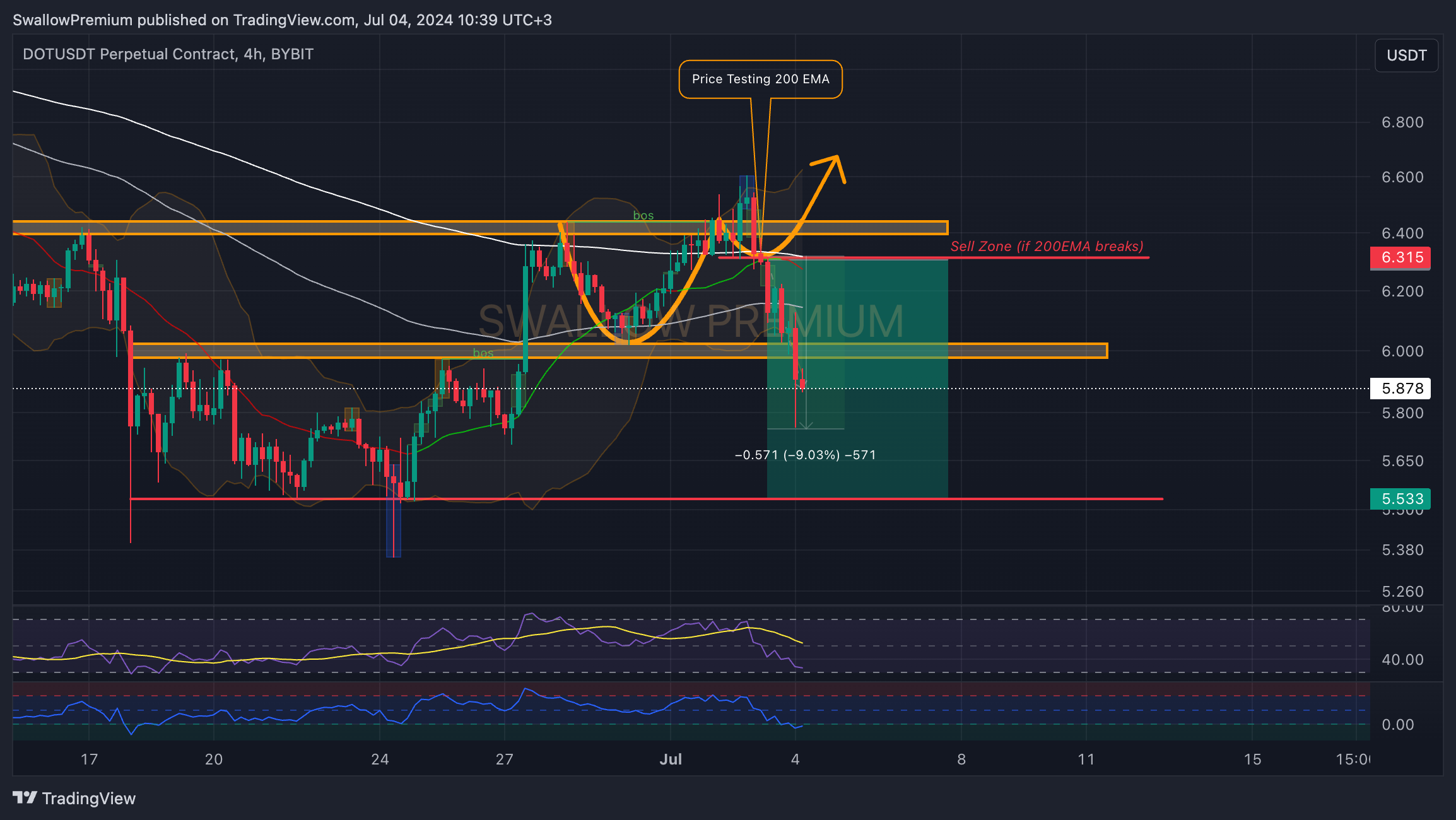The image size is (1456, 820).
Task: Click the '17' date on time axis
Action: coord(89,759)
